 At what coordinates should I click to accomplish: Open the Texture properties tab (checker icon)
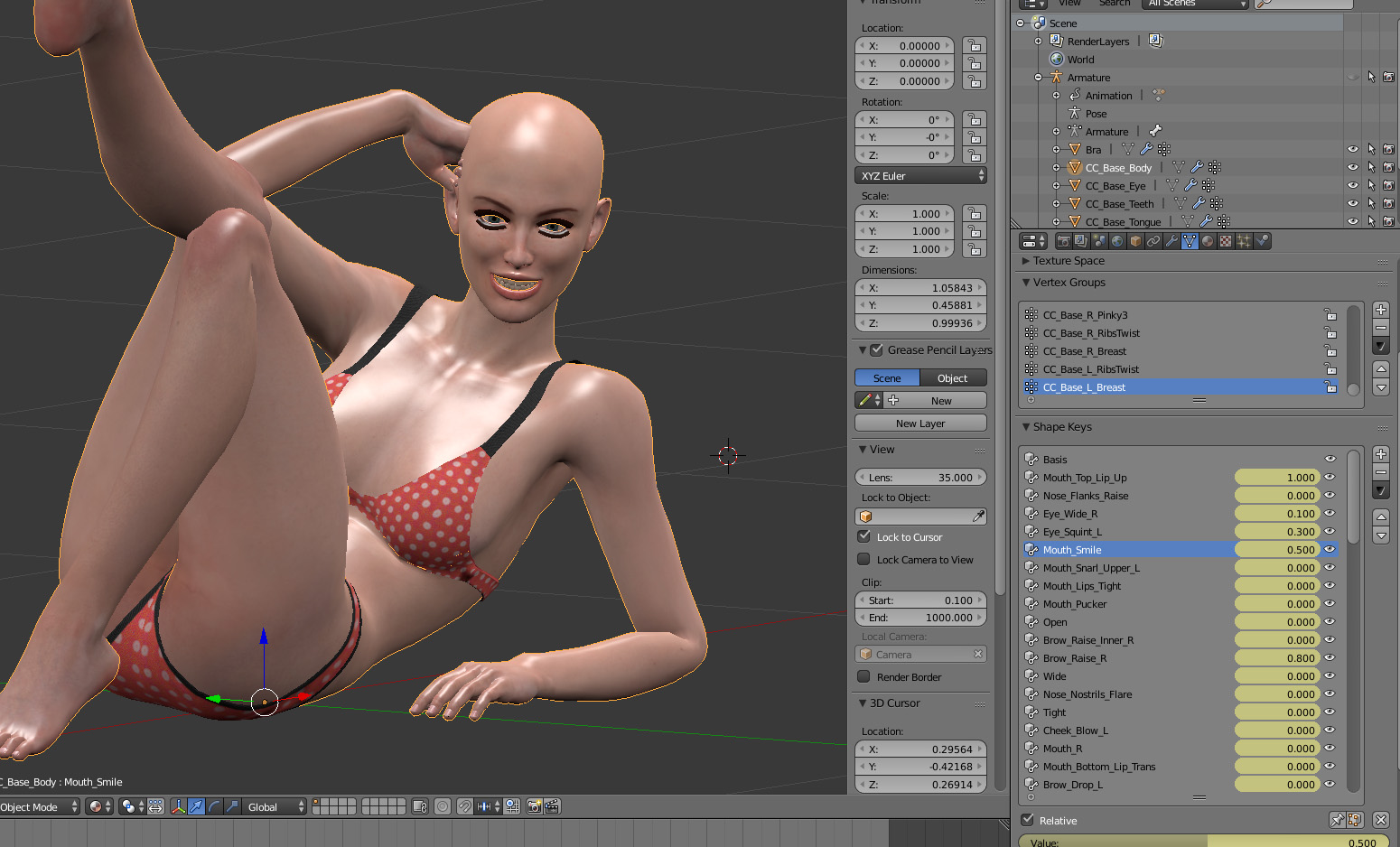[x=1226, y=241]
